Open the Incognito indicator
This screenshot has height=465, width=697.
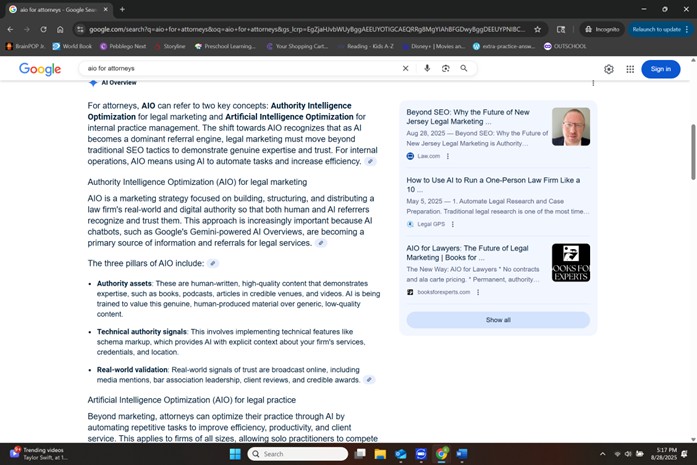[x=602, y=29]
